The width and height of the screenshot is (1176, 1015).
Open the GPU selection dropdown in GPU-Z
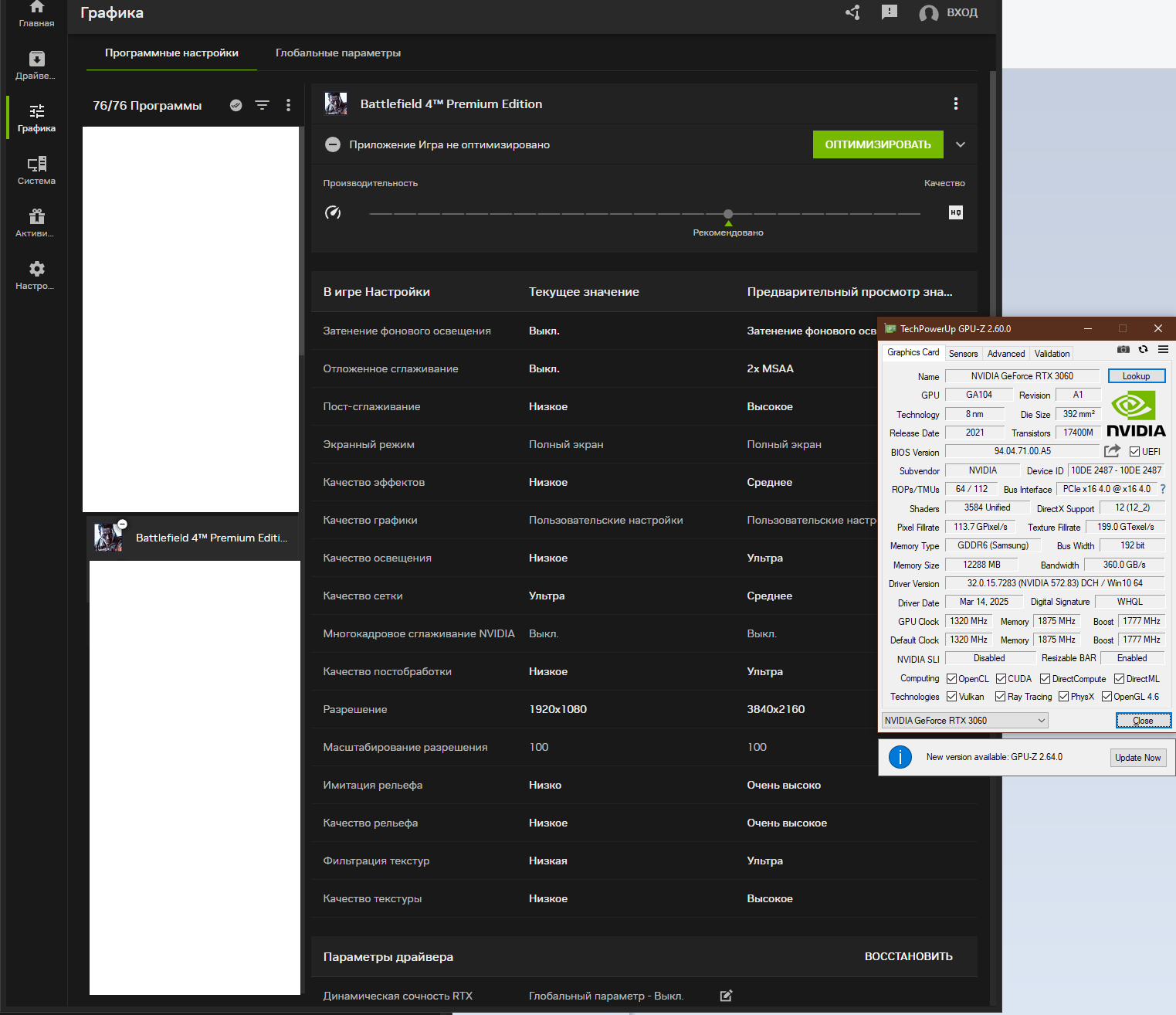pyautogui.click(x=965, y=721)
